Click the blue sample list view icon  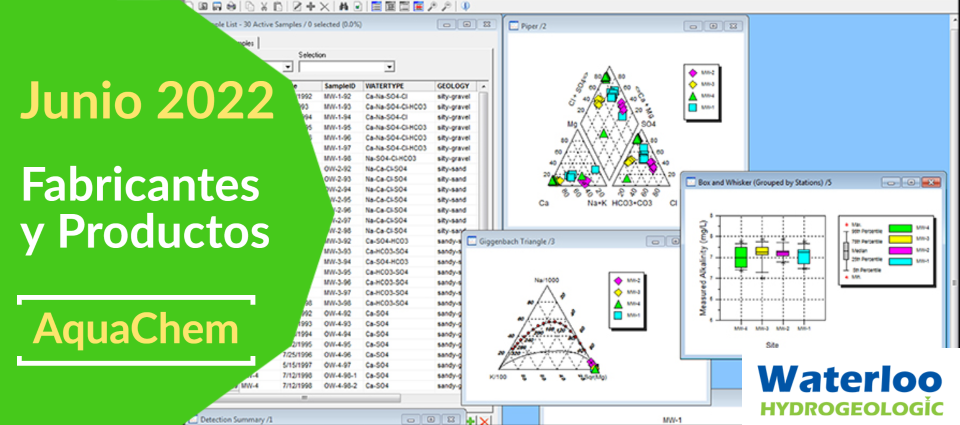click(x=376, y=6)
